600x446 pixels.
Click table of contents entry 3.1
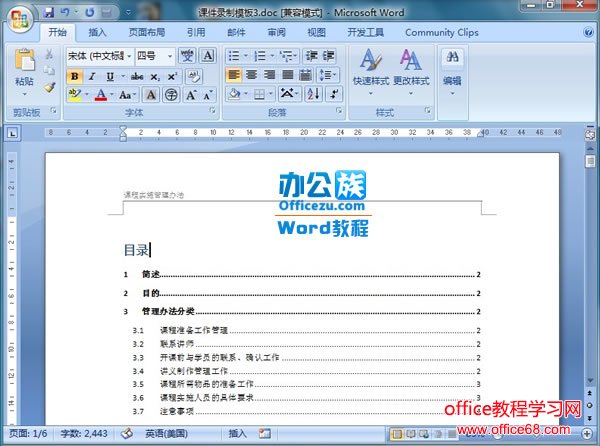point(306,330)
